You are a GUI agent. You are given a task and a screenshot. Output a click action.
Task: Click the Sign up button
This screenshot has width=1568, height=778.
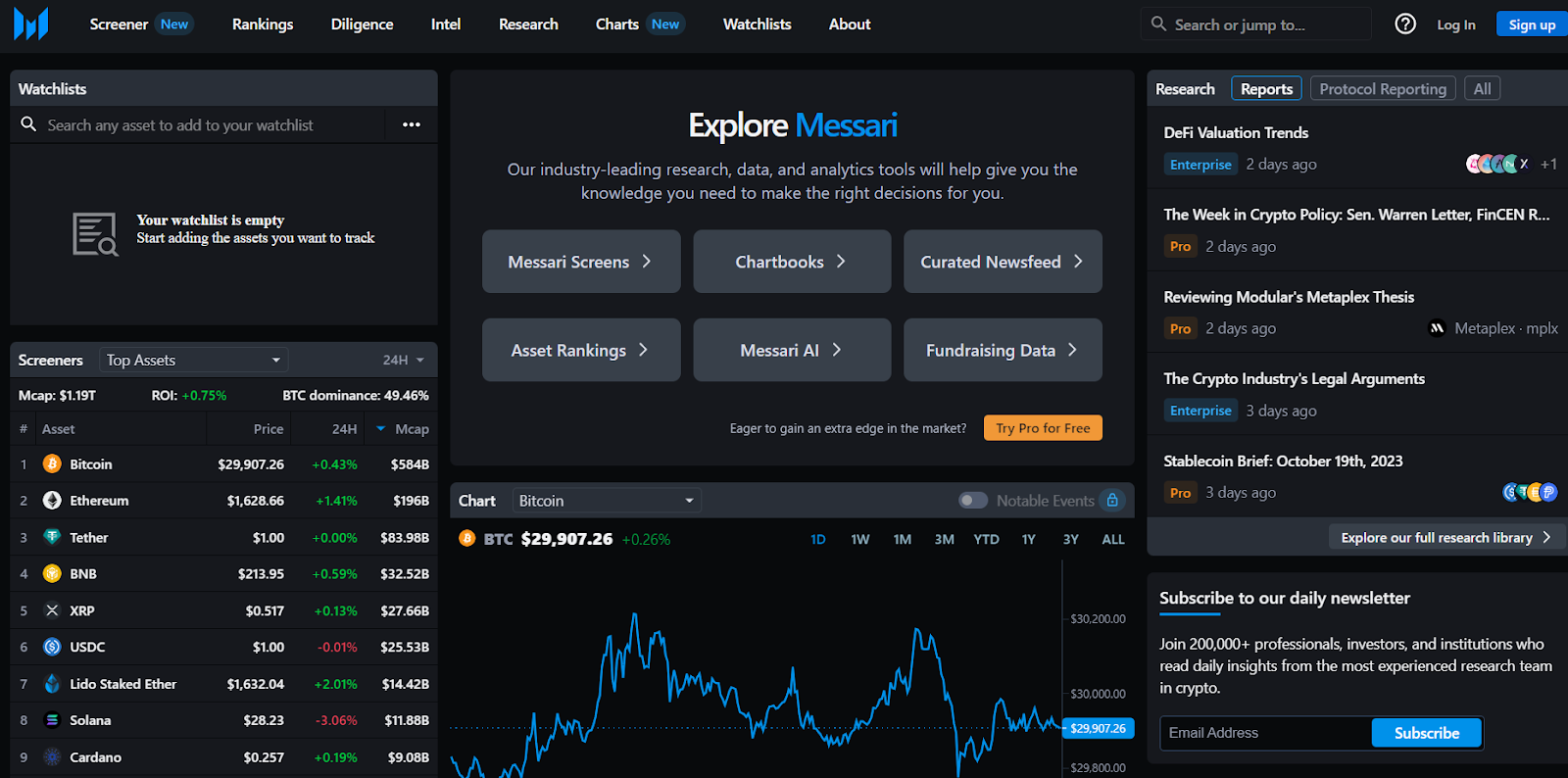pyautogui.click(x=1532, y=24)
